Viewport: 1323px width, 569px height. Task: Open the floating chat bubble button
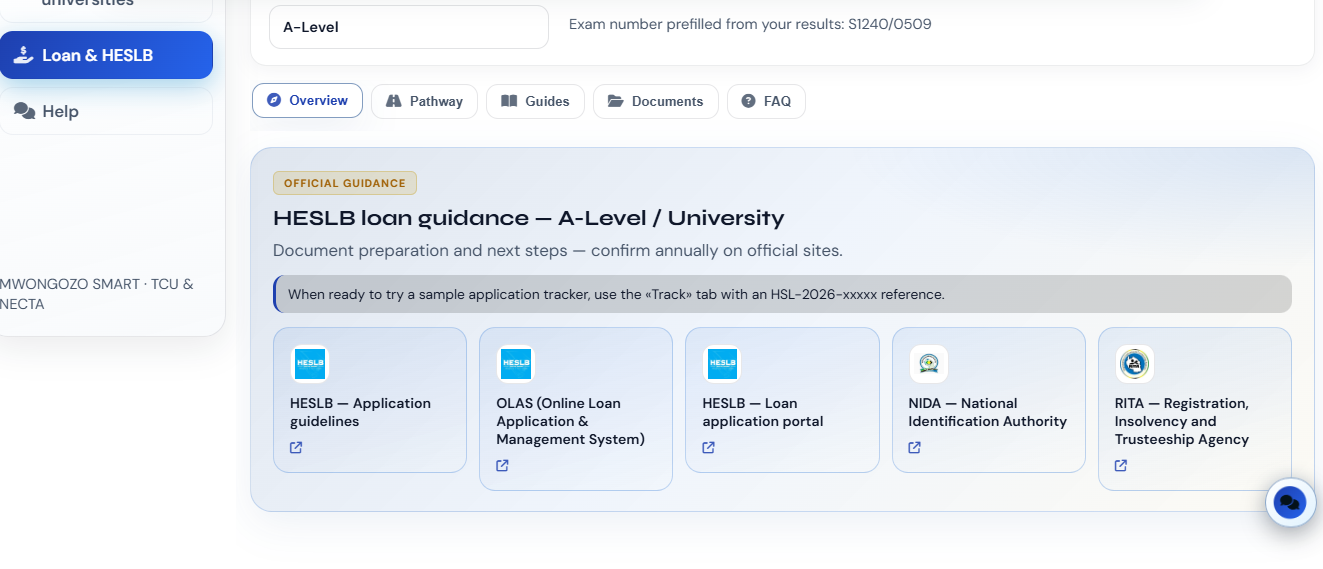click(1291, 502)
